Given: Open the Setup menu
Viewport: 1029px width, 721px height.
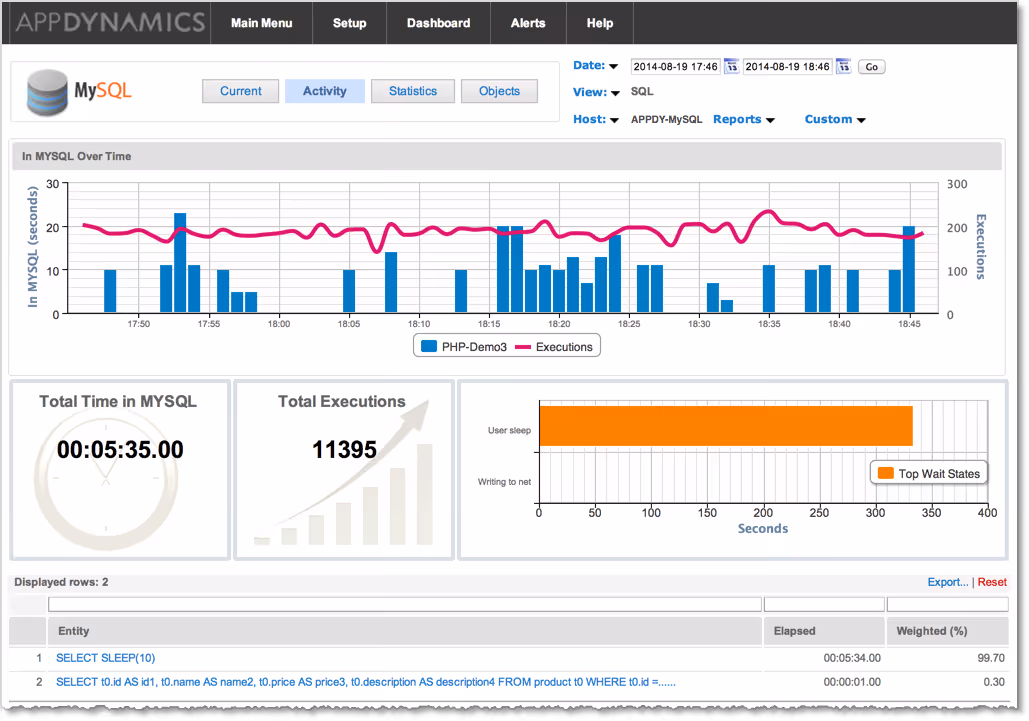Looking at the screenshot, I should (x=349, y=23).
